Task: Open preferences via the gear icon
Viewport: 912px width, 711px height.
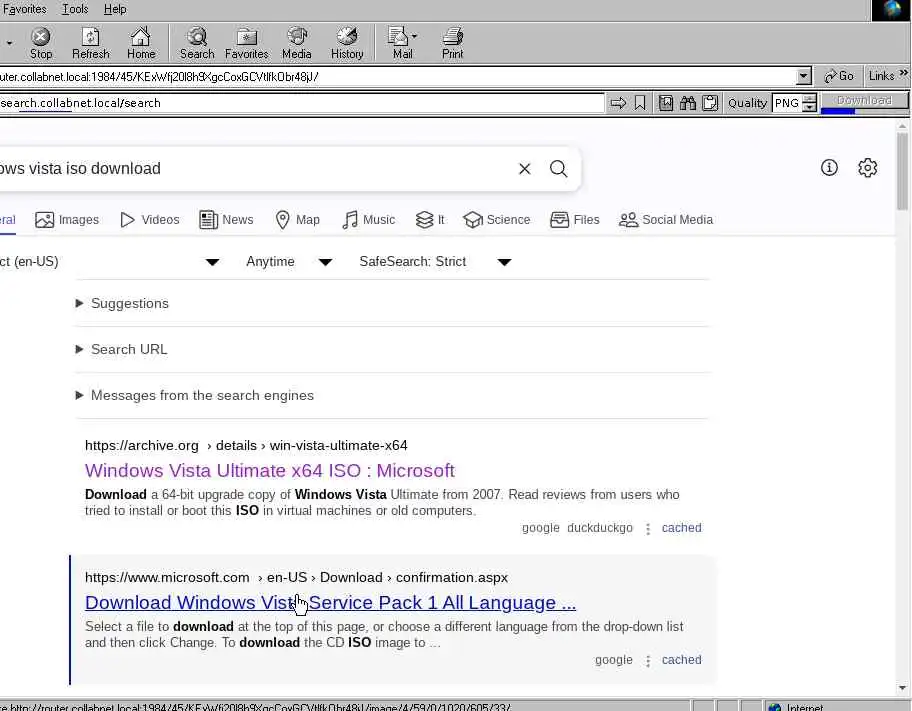Action: [x=867, y=168]
